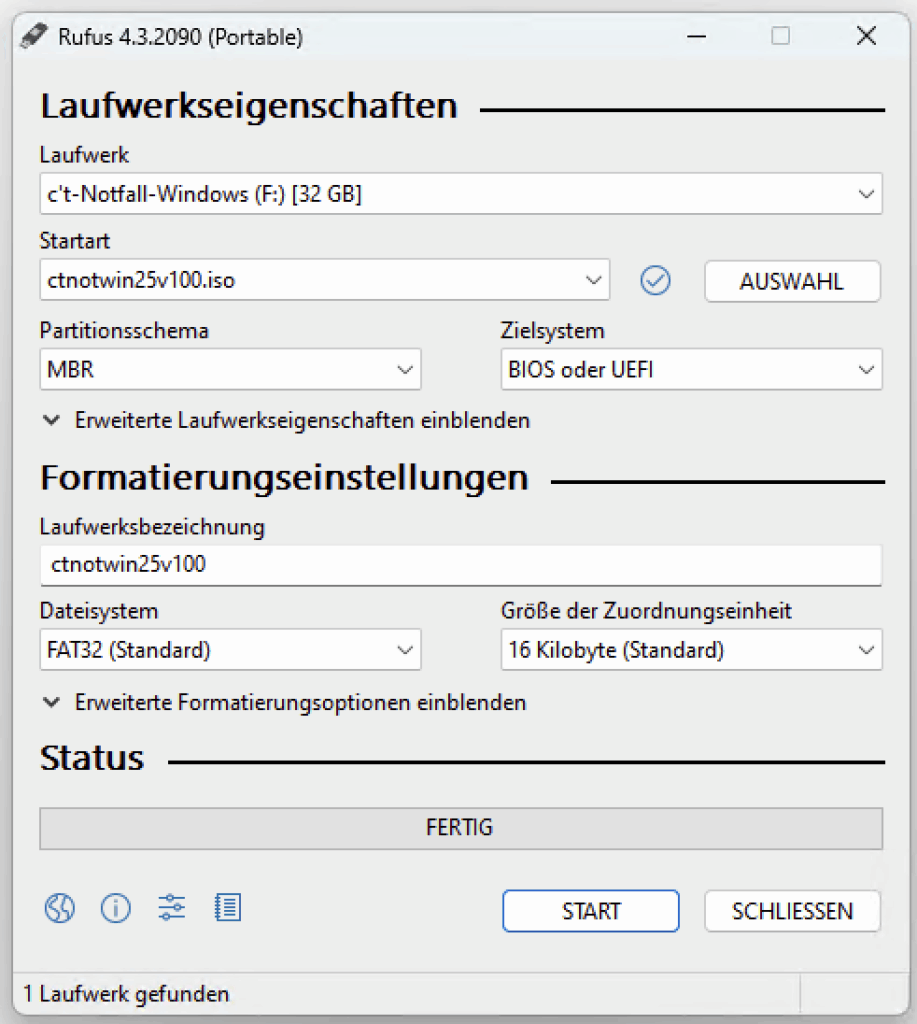Click the Rufus USB drive title icon
Viewport: 917px width, 1024px height.
click(x=34, y=36)
